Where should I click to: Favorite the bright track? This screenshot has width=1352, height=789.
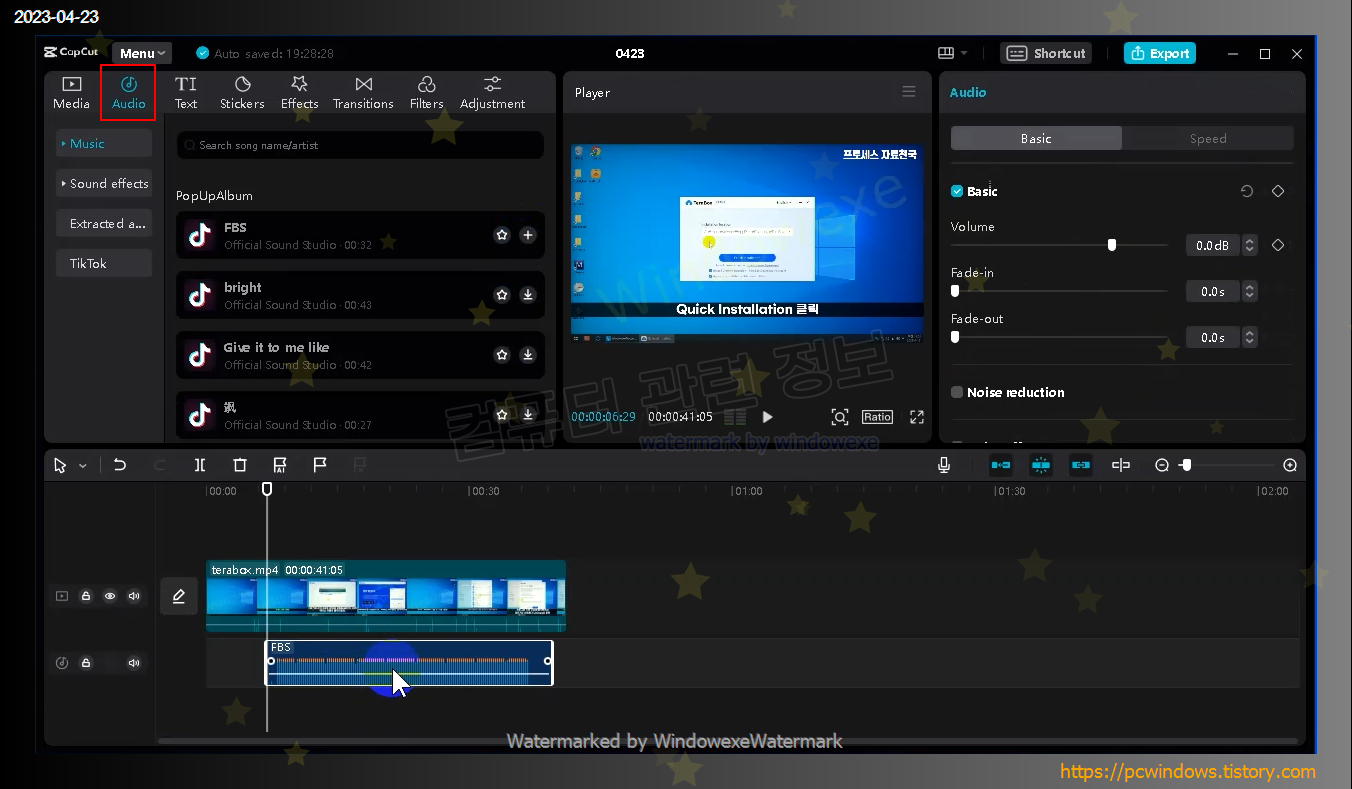pyautogui.click(x=502, y=295)
